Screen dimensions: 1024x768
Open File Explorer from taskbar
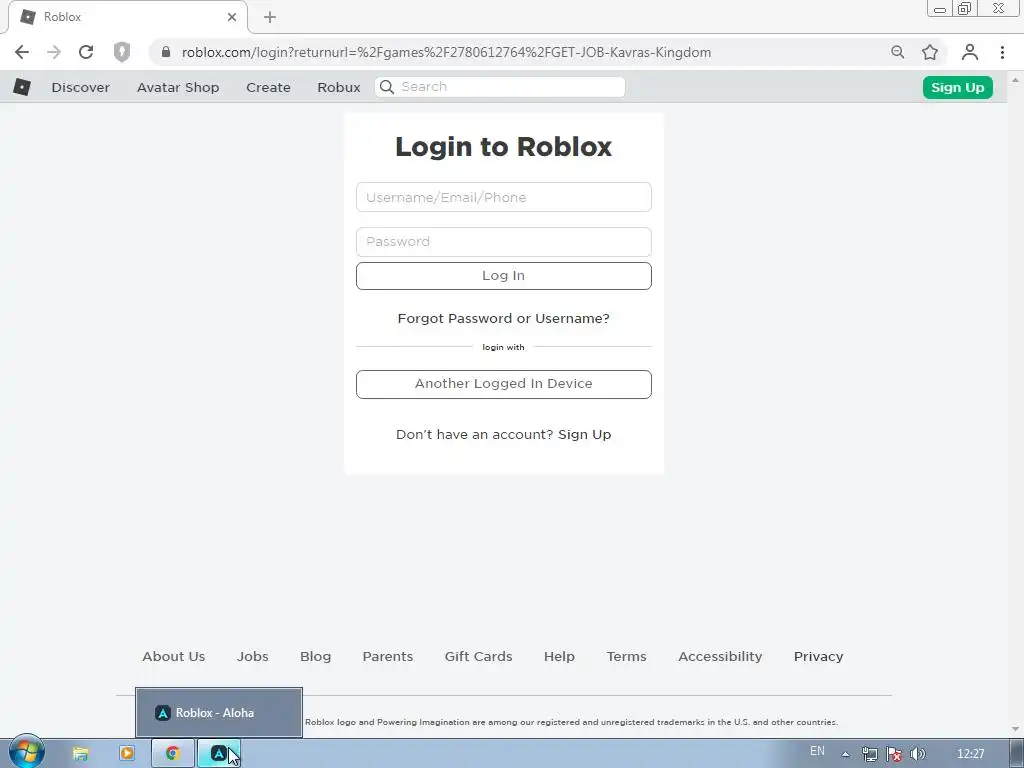coord(80,754)
